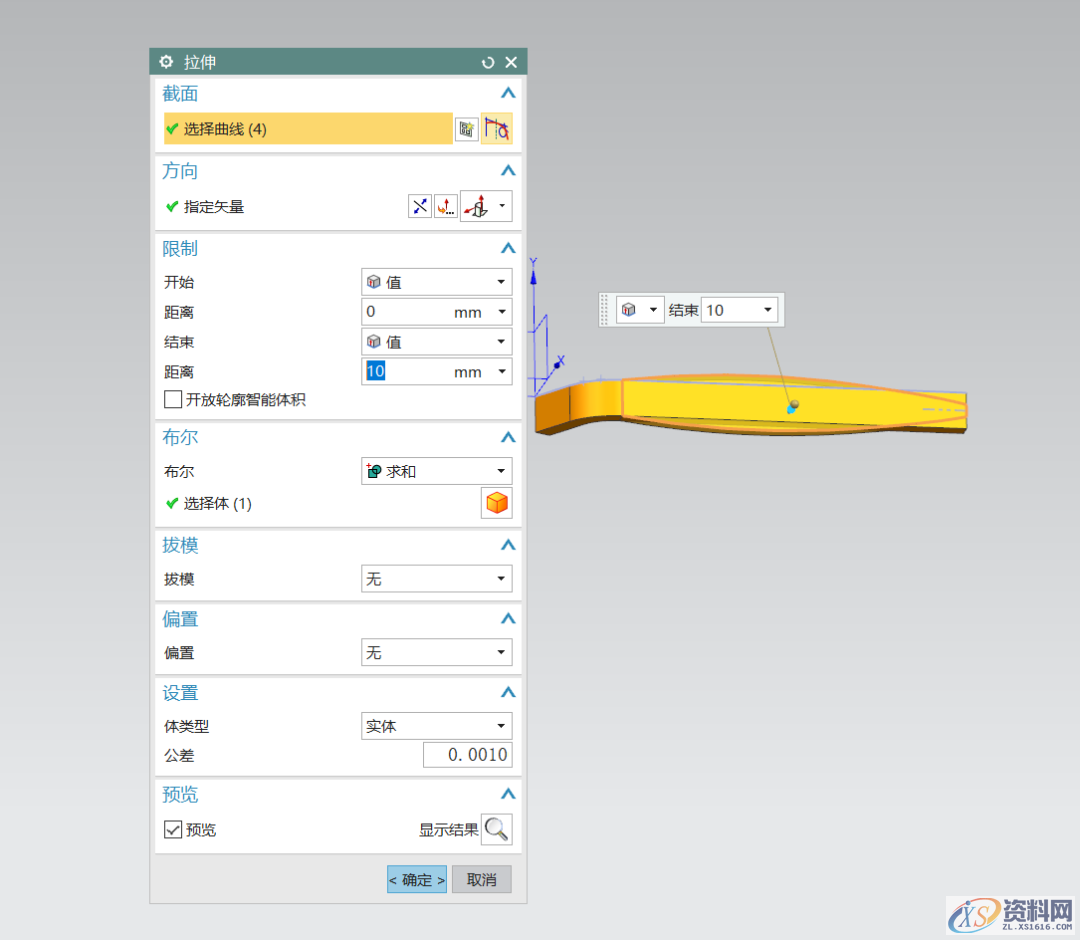This screenshot has height=940, width=1080.
Task: Uncheck the 预览 checkbox
Action: (x=173, y=830)
